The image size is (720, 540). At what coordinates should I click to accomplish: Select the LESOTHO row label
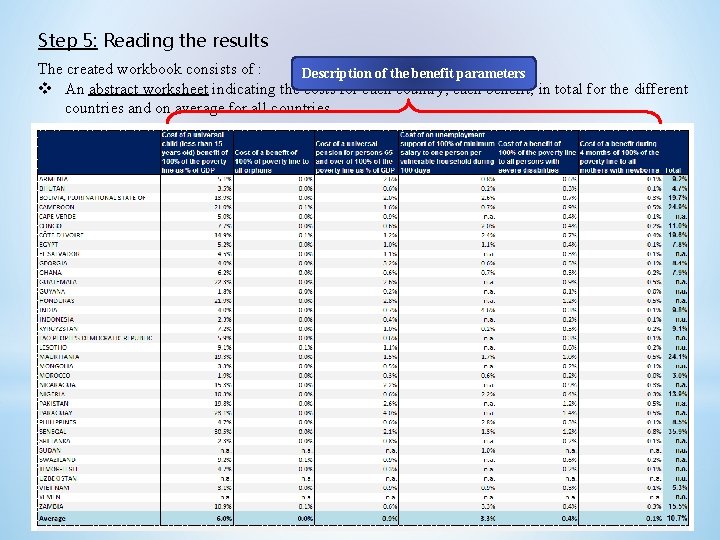click(53, 347)
